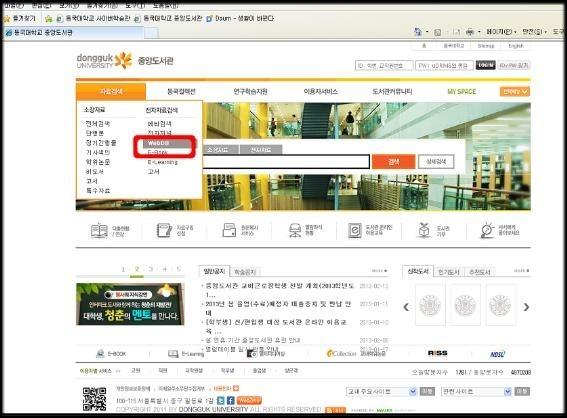This screenshot has width=567, height=418.
Task: Go to banner slide number 4
Action: [x=165, y=269]
